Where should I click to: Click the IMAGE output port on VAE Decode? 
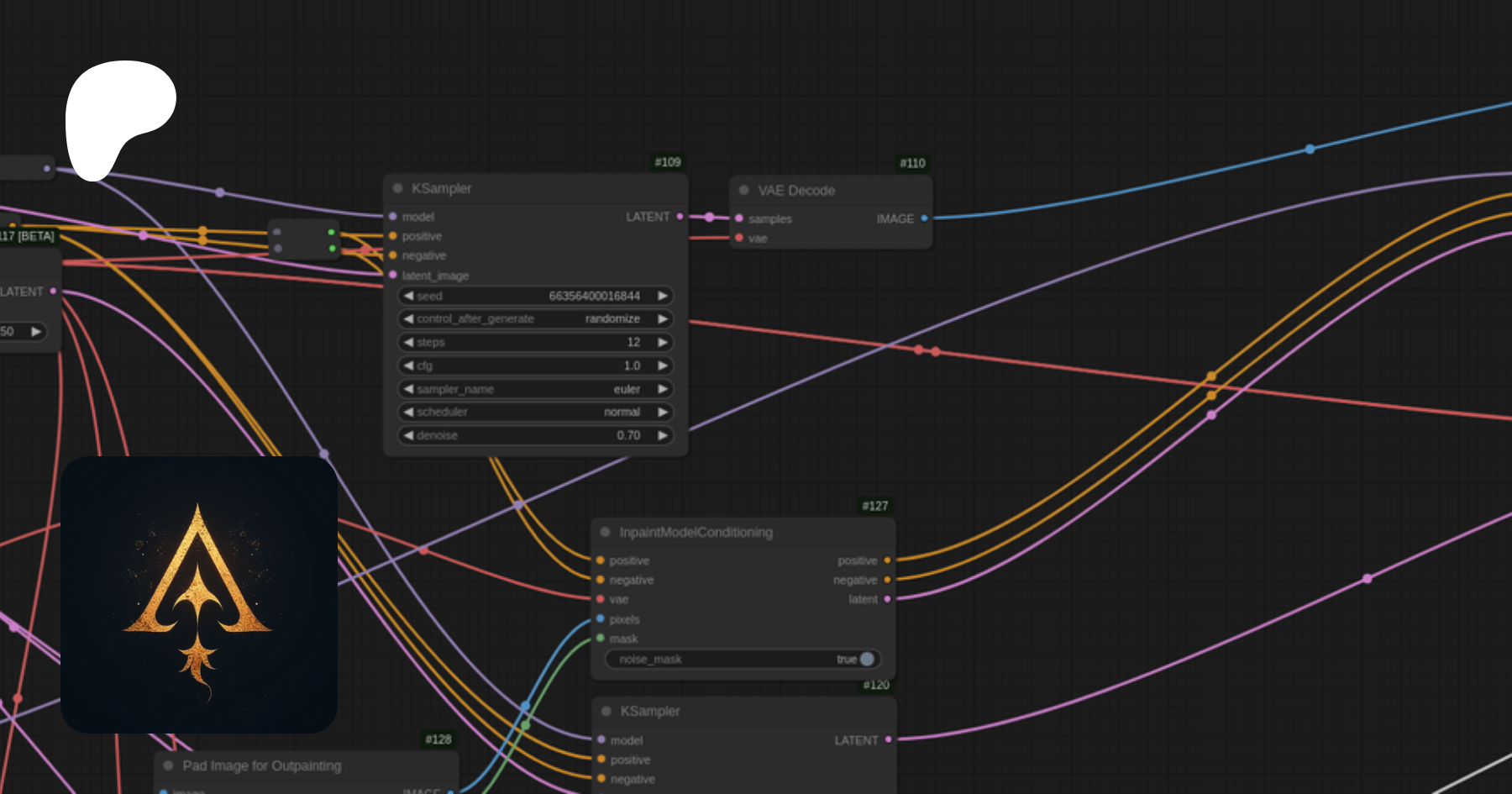tap(924, 218)
